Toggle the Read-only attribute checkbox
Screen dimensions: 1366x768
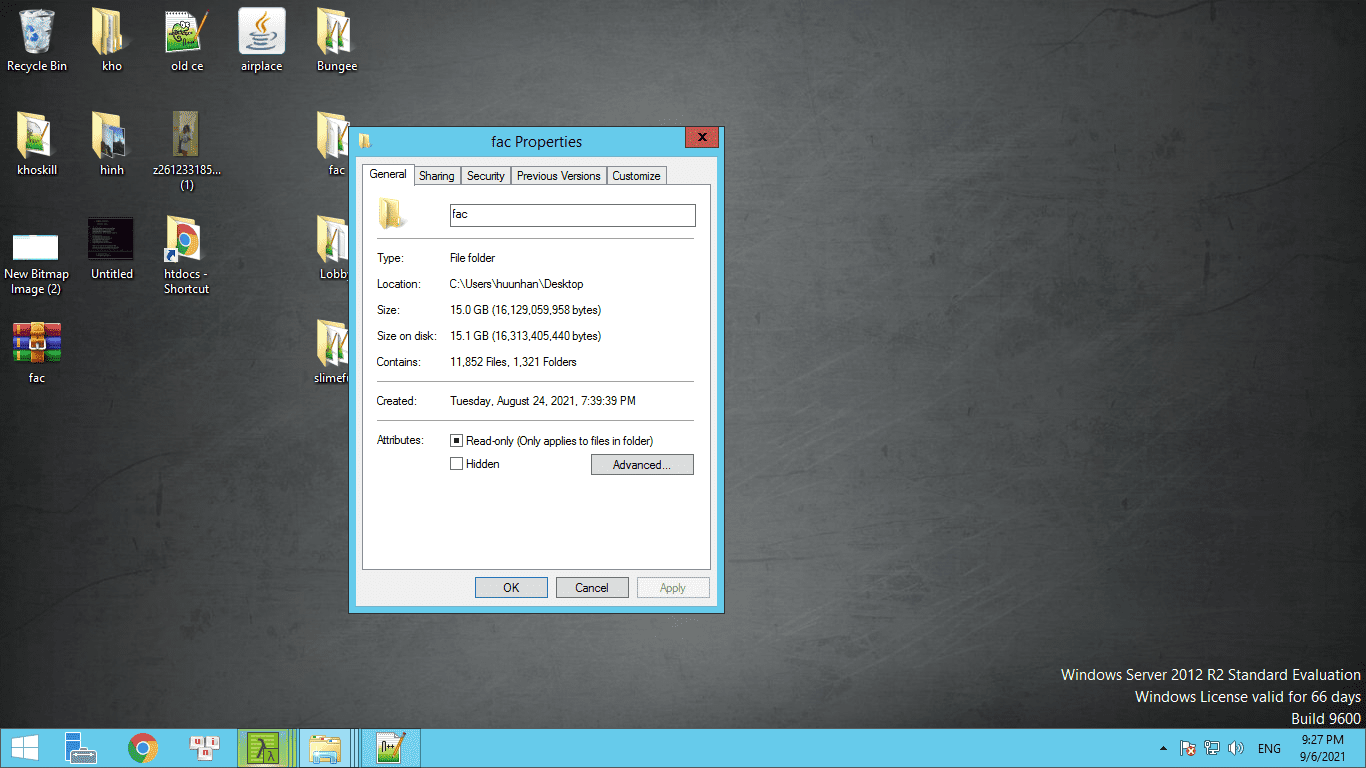(456, 441)
